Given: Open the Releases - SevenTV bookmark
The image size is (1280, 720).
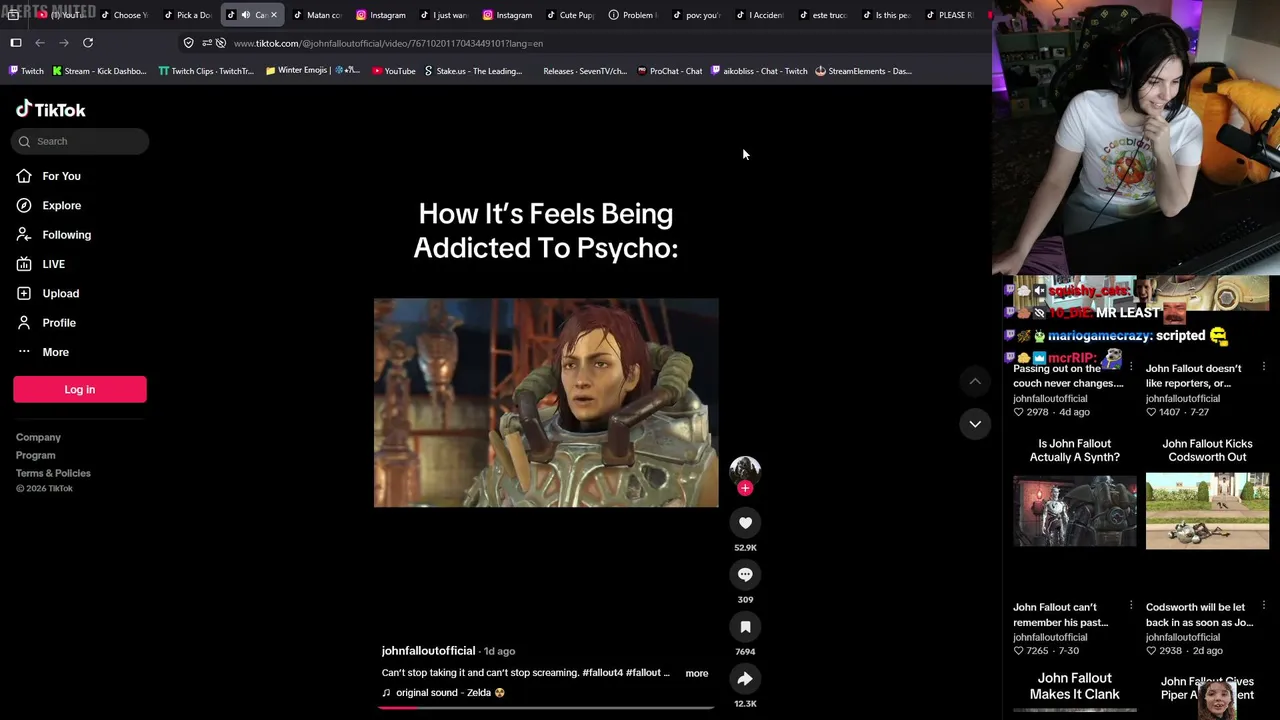Looking at the screenshot, I should pos(584,71).
